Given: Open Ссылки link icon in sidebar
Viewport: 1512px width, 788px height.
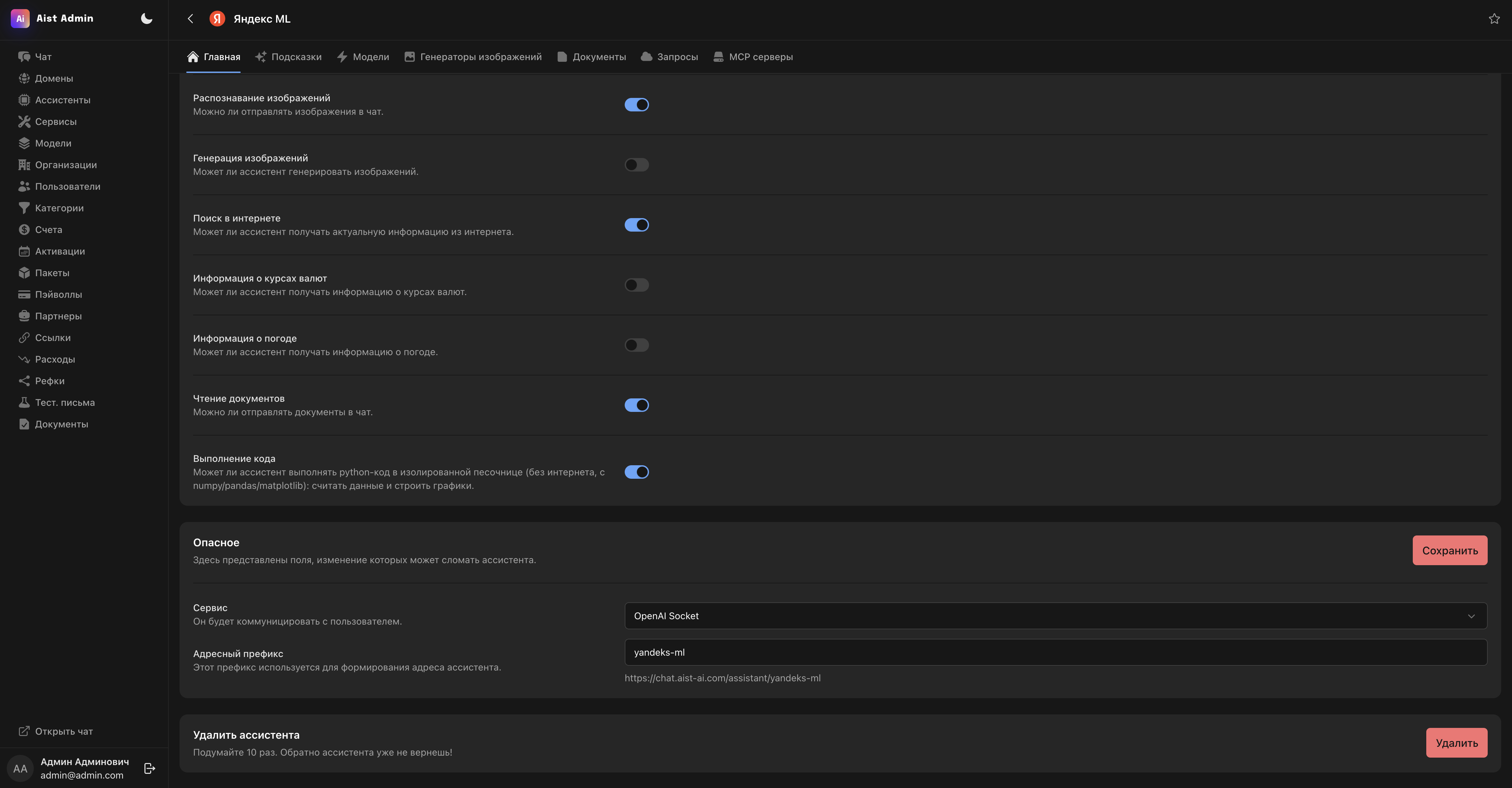Looking at the screenshot, I should pyautogui.click(x=24, y=338).
